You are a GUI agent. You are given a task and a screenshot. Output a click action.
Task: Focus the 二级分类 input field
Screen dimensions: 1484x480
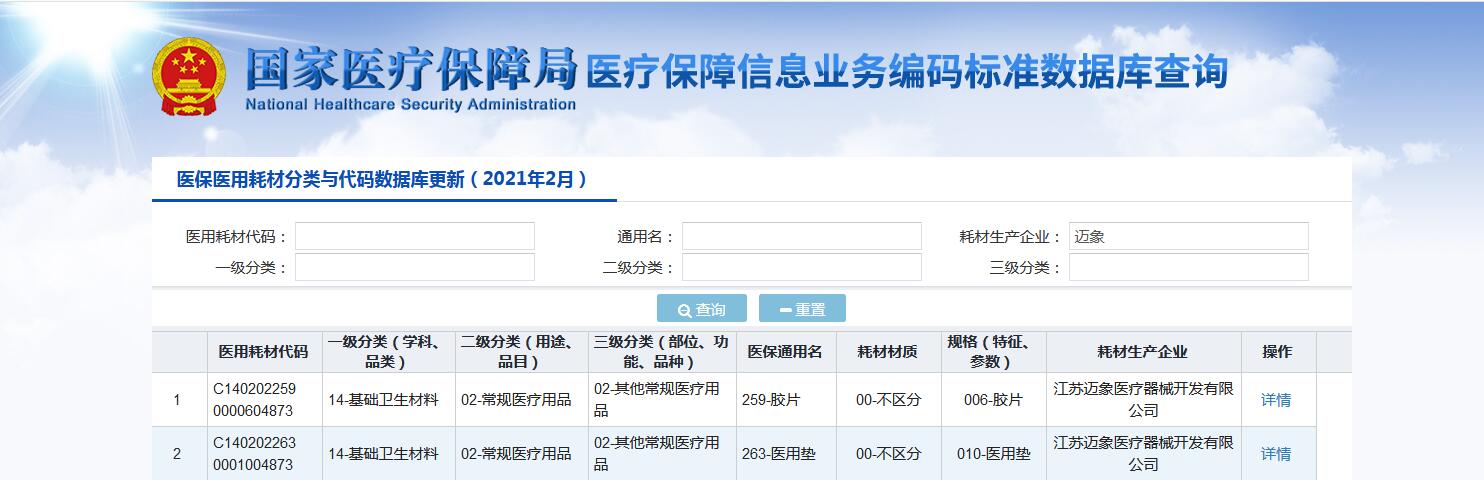801,267
